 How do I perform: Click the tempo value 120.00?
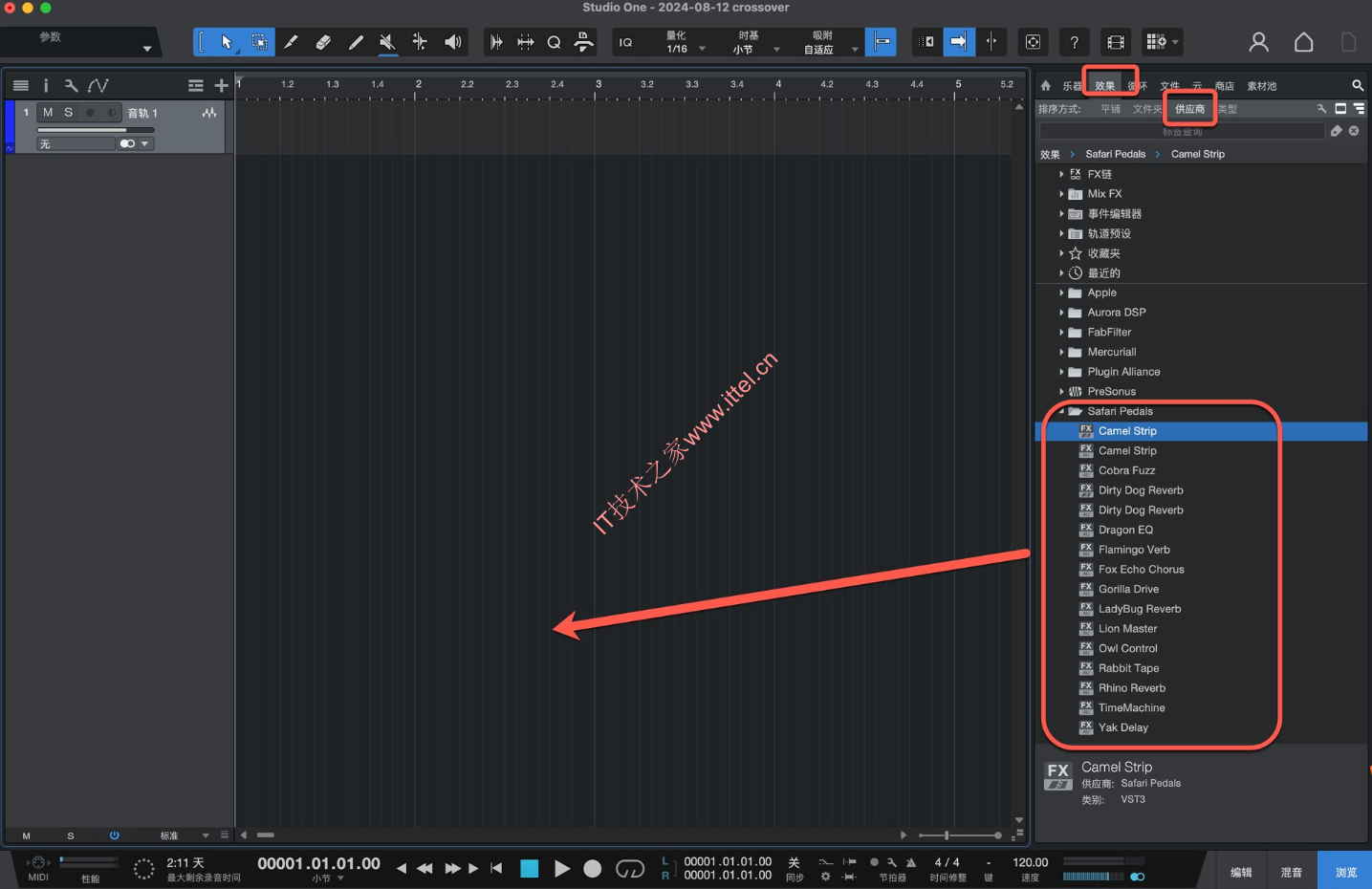pyautogui.click(x=1031, y=862)
